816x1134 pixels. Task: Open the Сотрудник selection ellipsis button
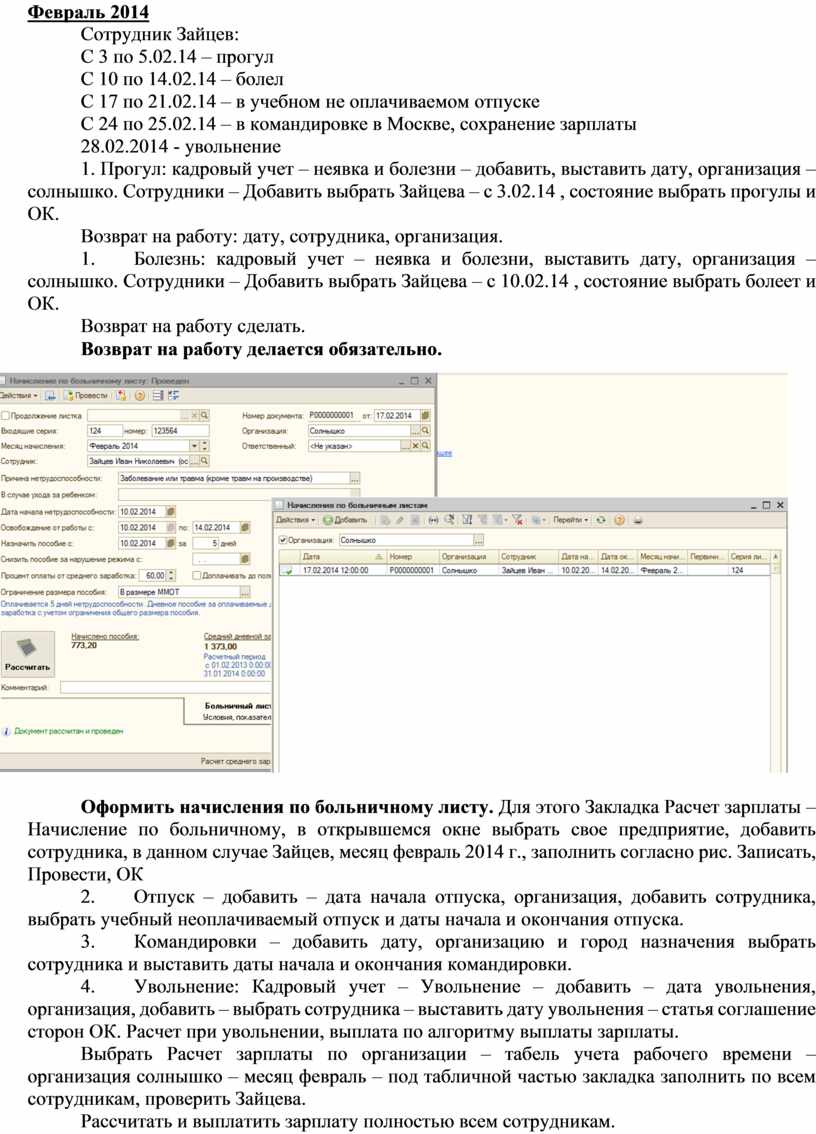coord(195,461)
